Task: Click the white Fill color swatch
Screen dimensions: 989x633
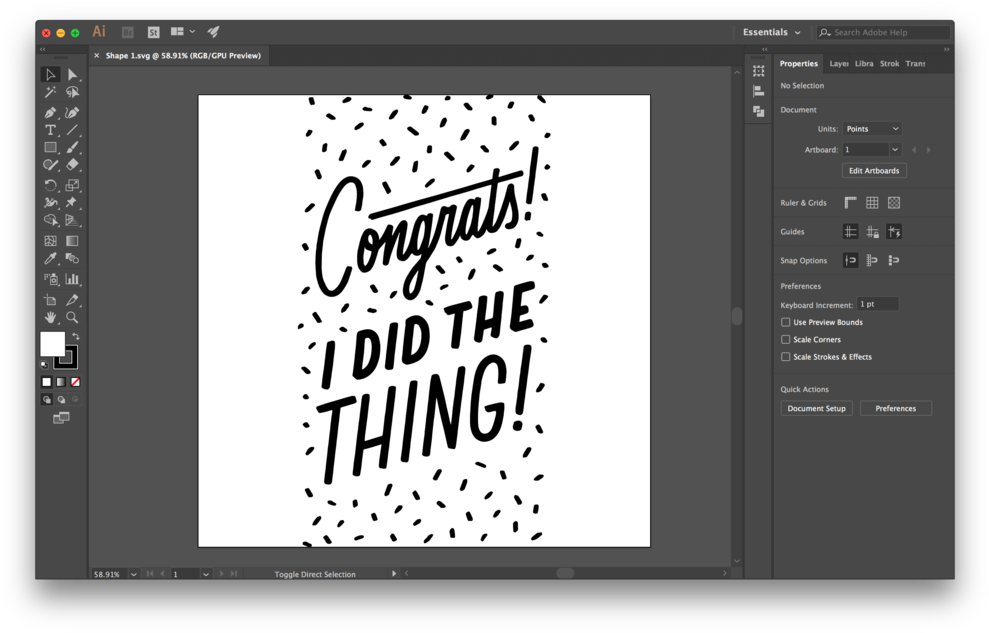Action: [52, 344]
